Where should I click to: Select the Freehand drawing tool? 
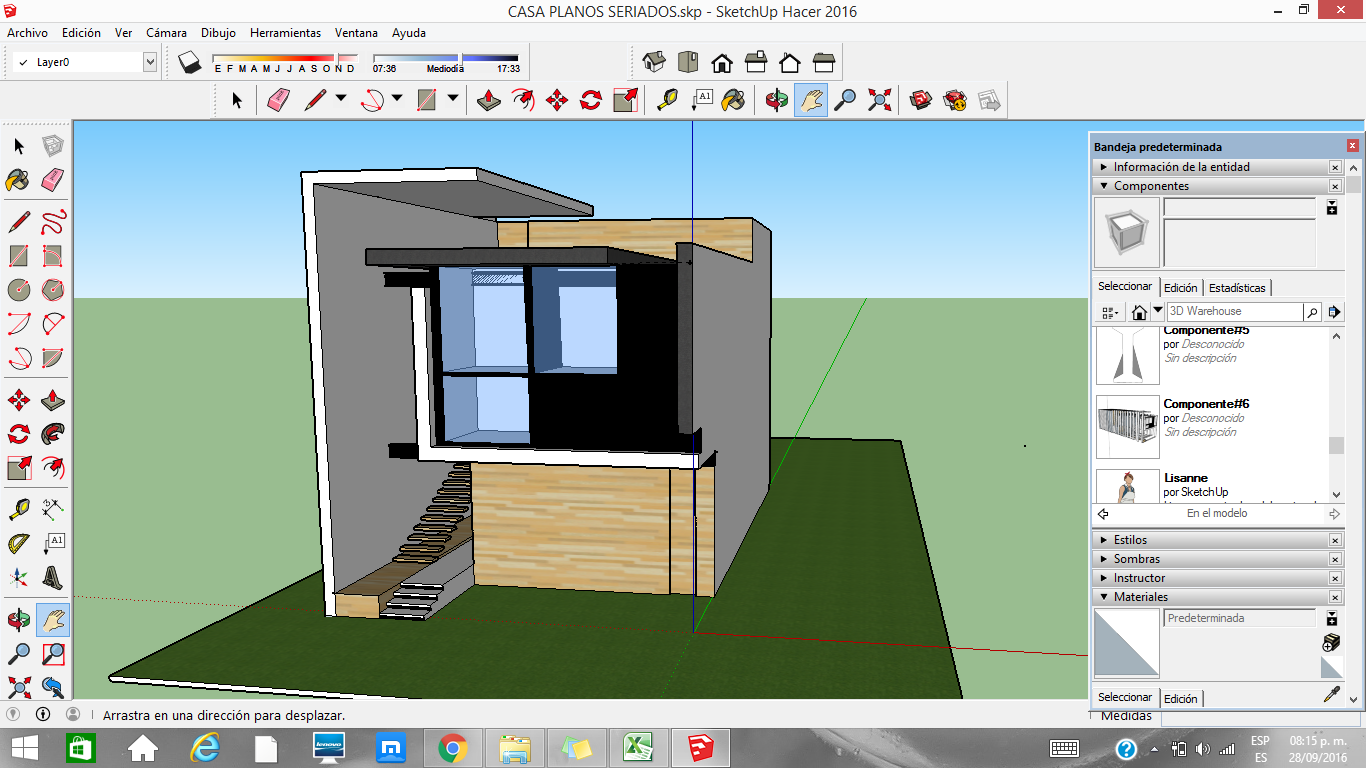(x=53, y=222)
